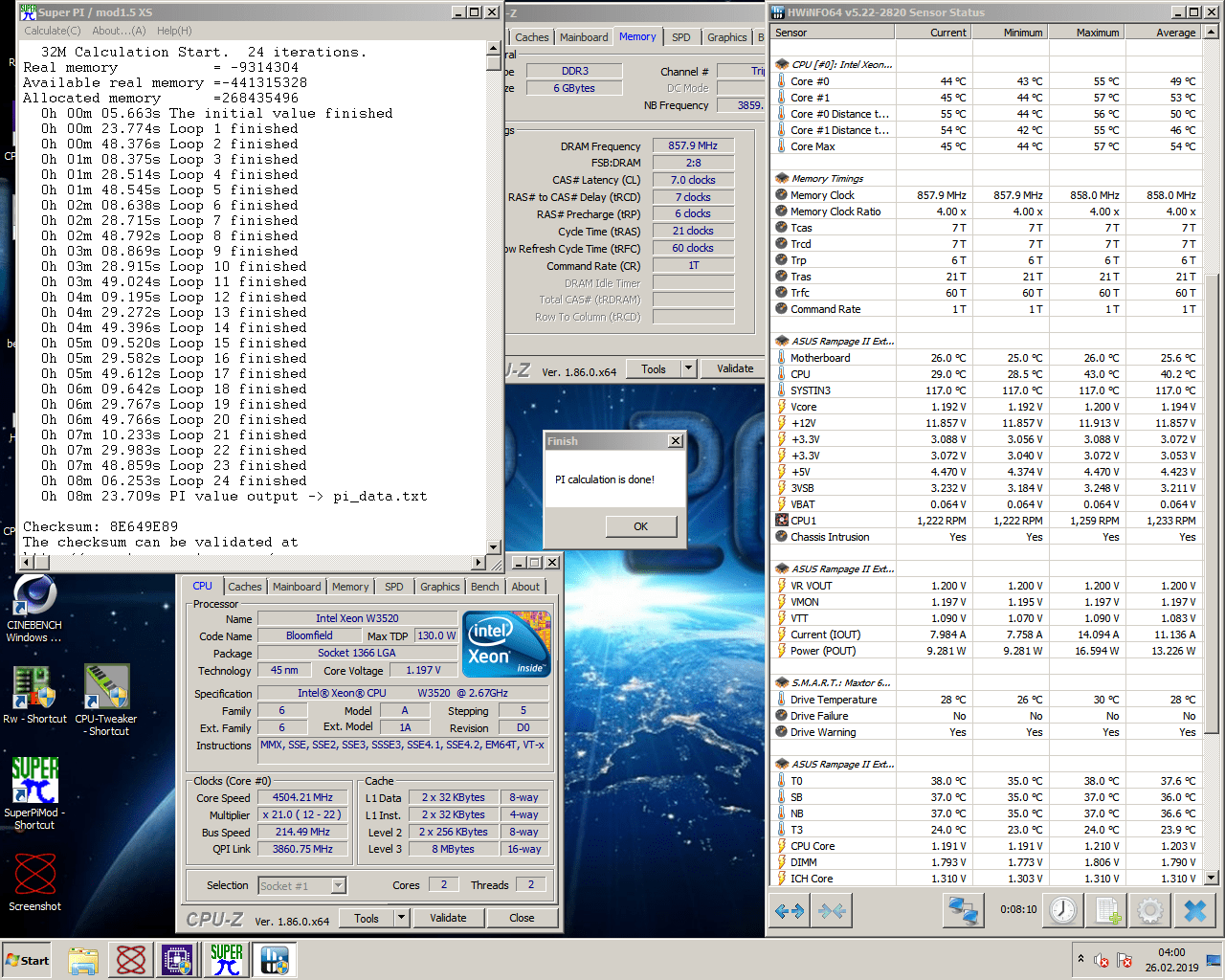Click HWiNFO scrollbar down arrow
The height and width of the screenshot is (980, 1225).
pyautogui.click(x=1212, y=877)
